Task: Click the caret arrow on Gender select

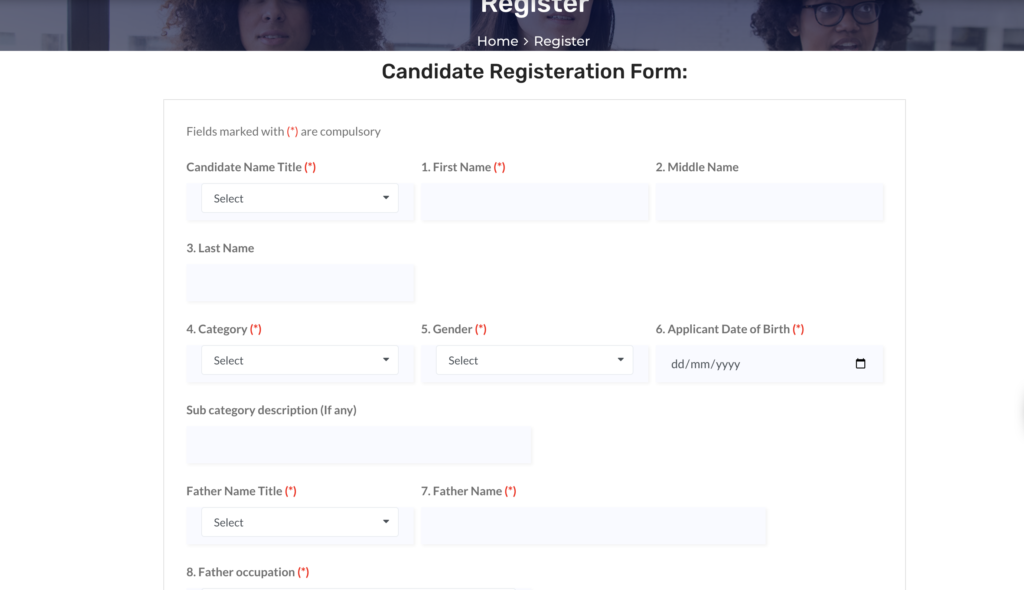Action: click(x=620, y=359)
